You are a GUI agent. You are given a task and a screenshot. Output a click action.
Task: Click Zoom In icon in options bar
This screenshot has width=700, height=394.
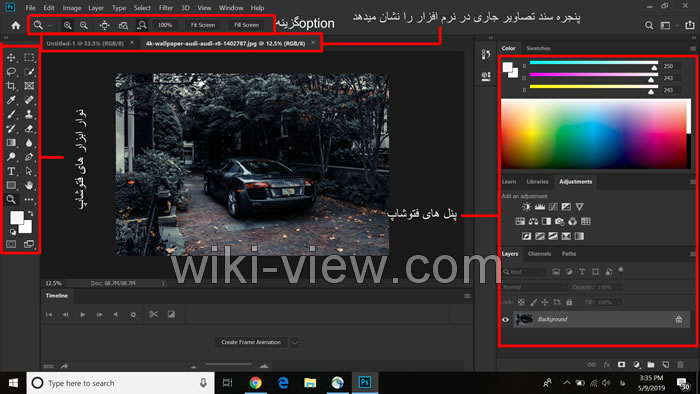tap(67, 25)
